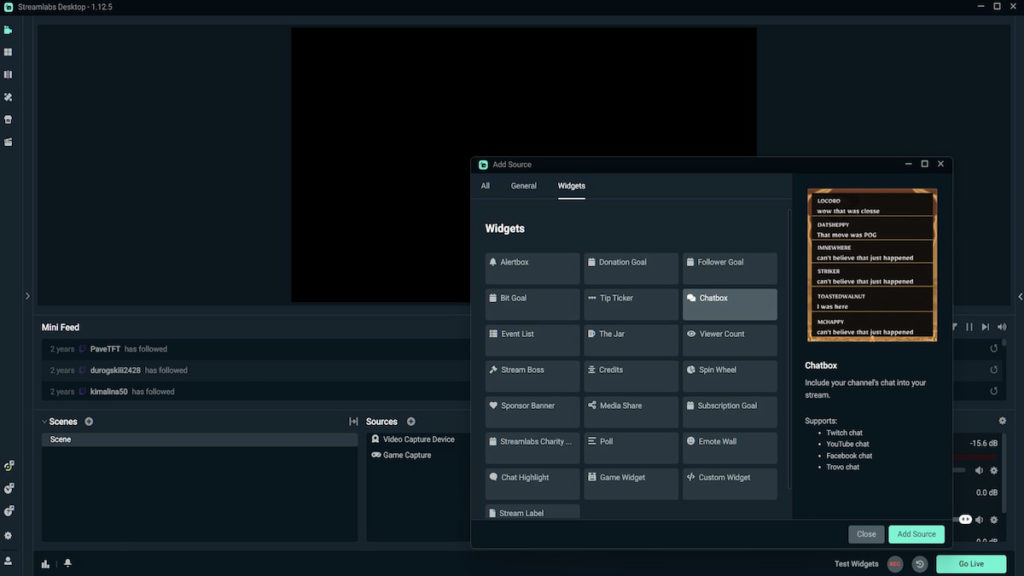
Task: Choose the Spin Wheel widget
Action: tap(729, 376)
